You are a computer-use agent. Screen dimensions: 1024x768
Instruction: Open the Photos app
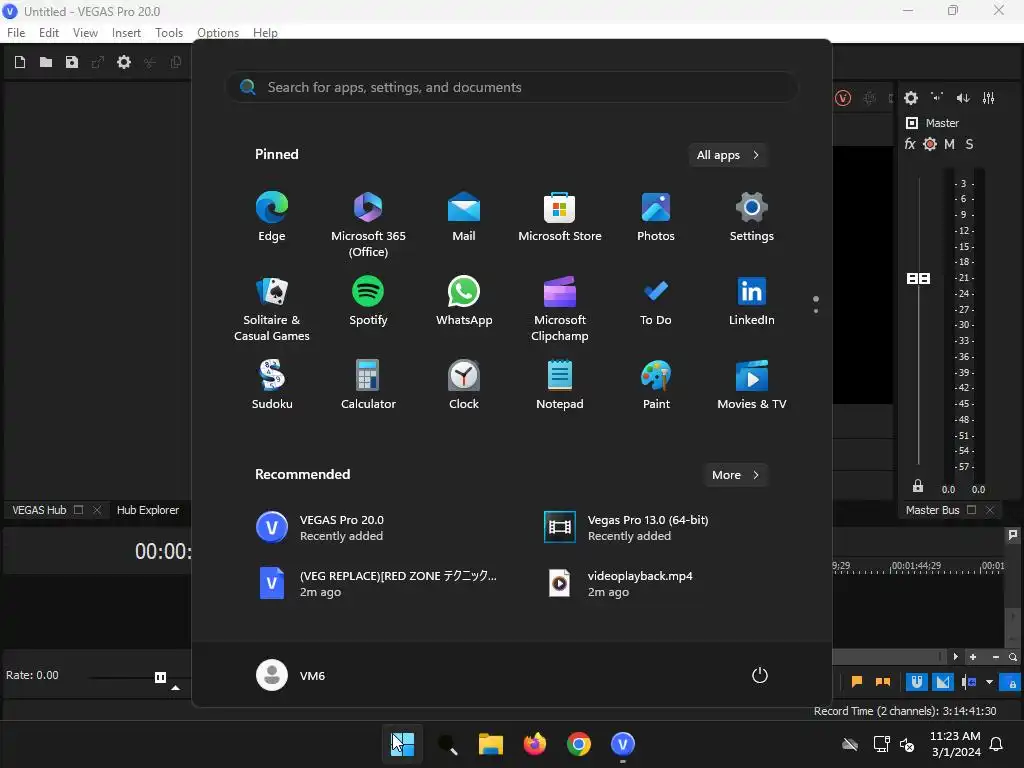[656, 217]
